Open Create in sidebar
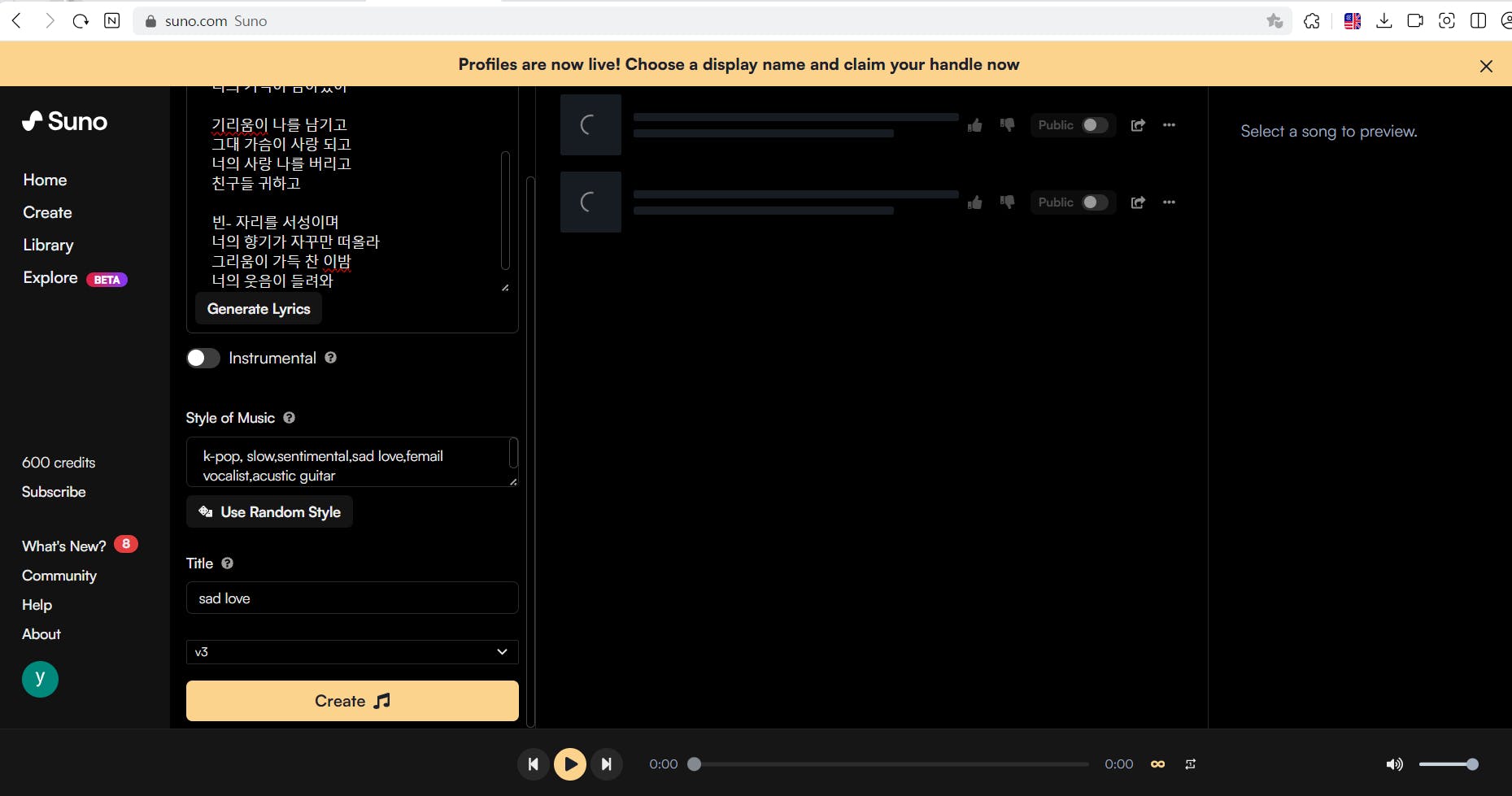Image resolution: width=1512 pixels, height=796 pixels. (47, 212)
